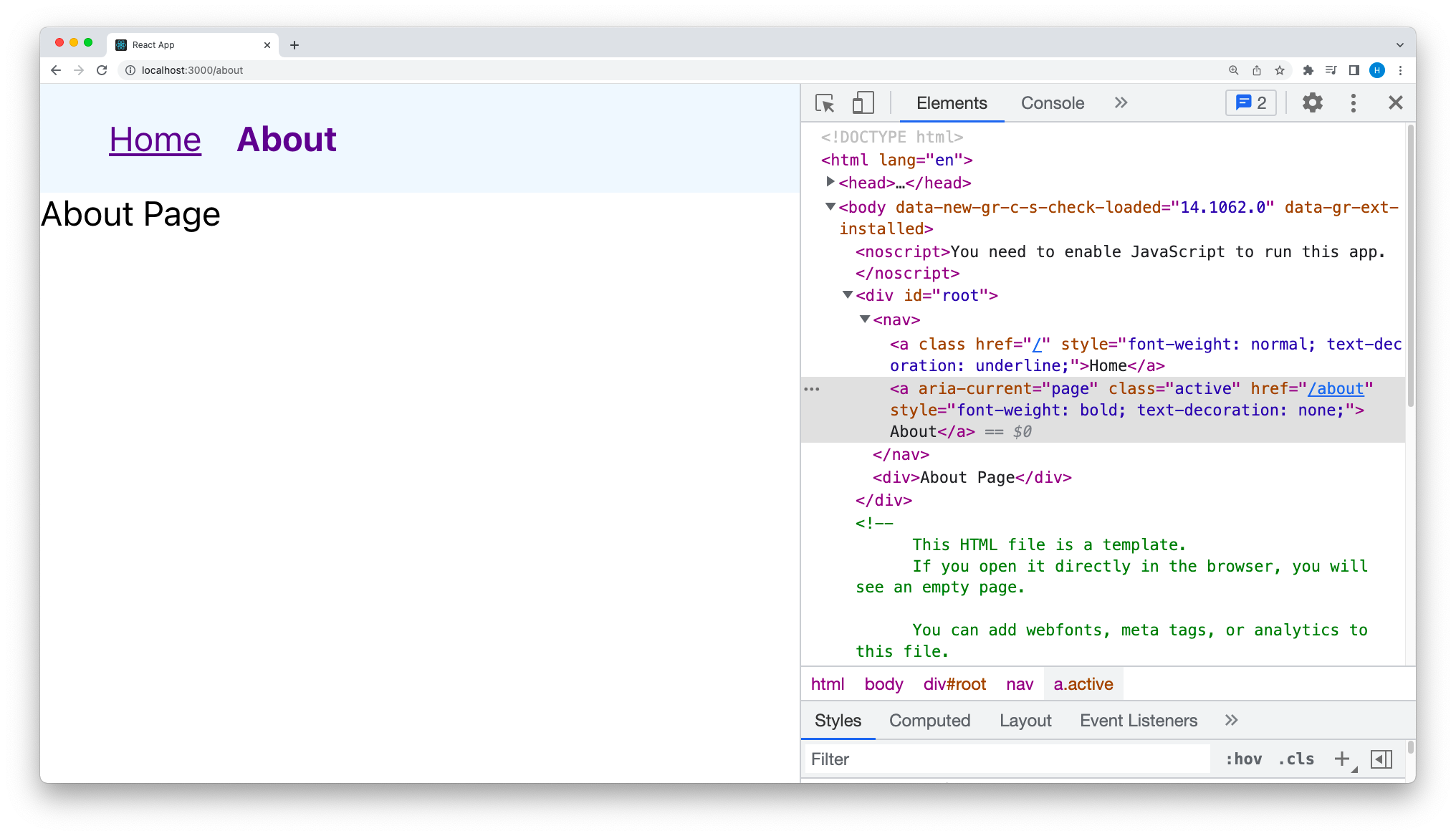Screen dimensions: 1456x836
Task: Toggle the .cls element classes panel
Action: click(1296, 759)
